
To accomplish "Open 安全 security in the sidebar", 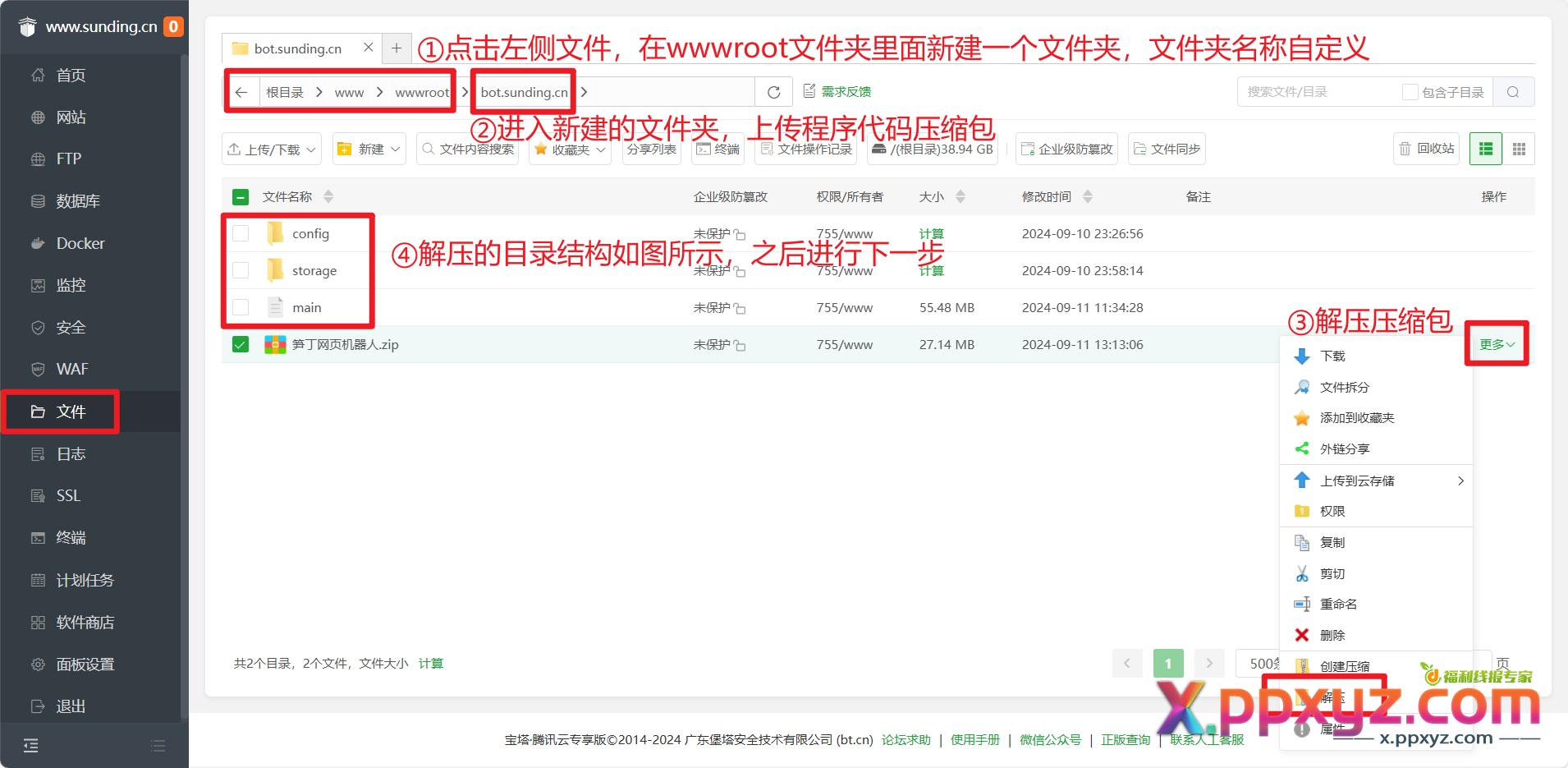I will (x=70, y=327).
